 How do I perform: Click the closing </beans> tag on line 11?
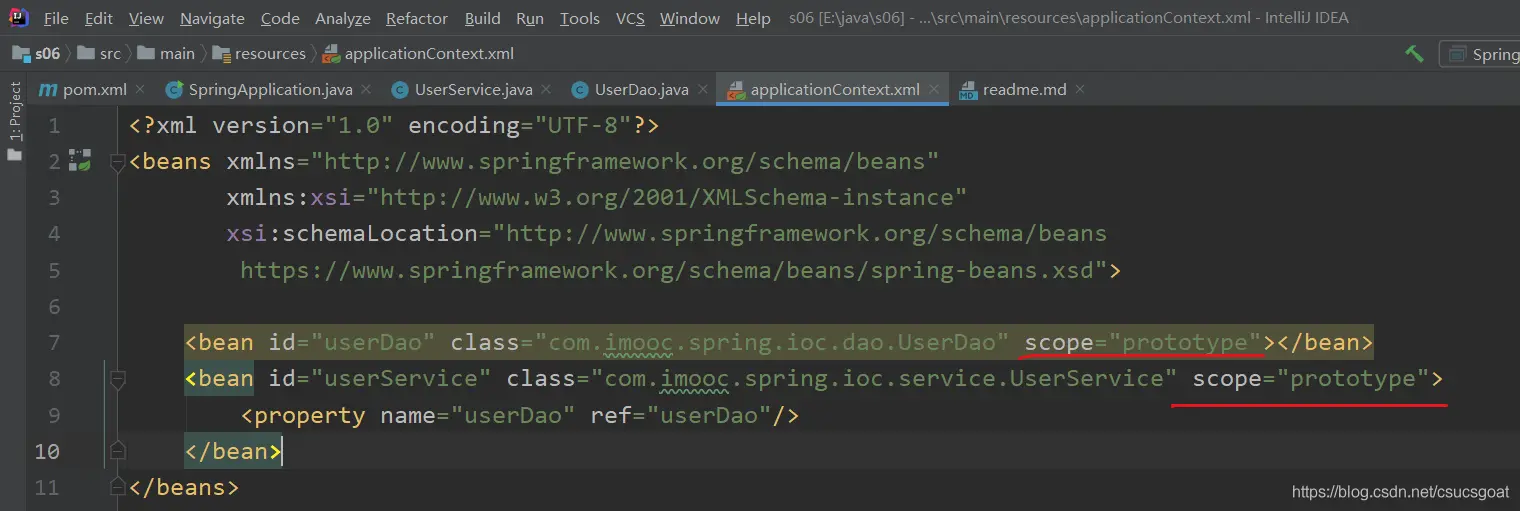coord(184,487)
